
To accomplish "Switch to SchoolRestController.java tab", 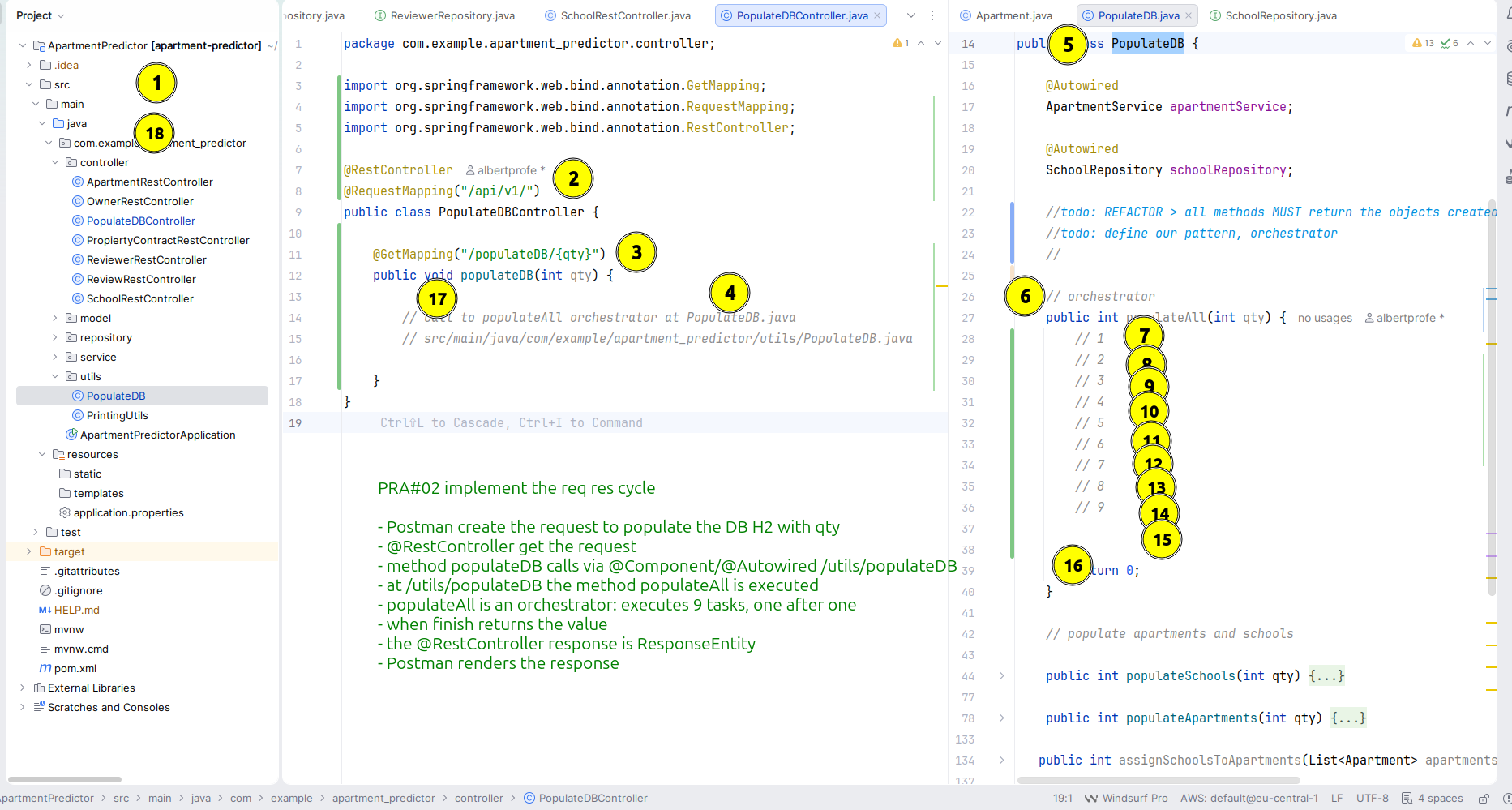I will [x=624, y=15].
